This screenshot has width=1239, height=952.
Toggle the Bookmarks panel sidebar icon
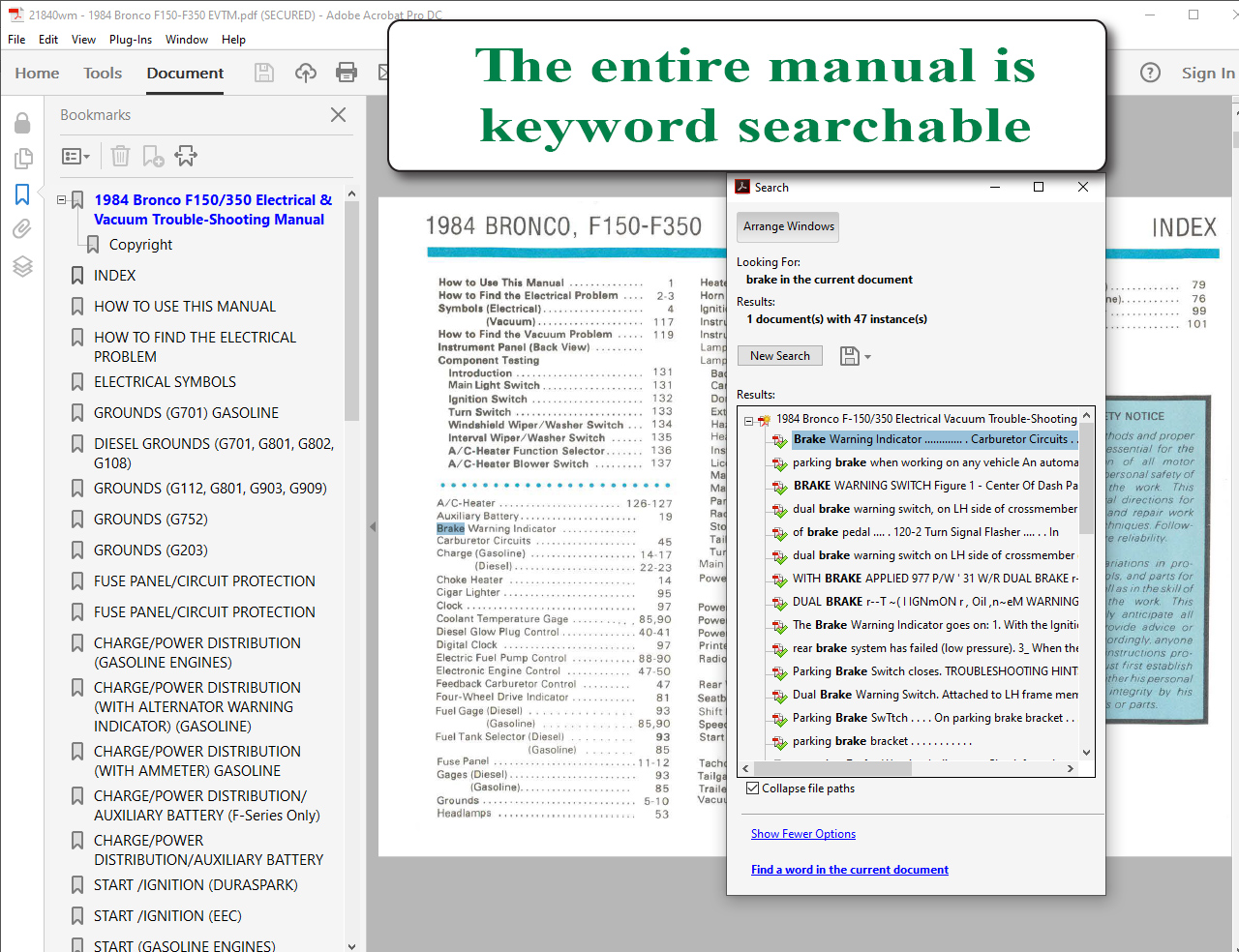(22, 194)
